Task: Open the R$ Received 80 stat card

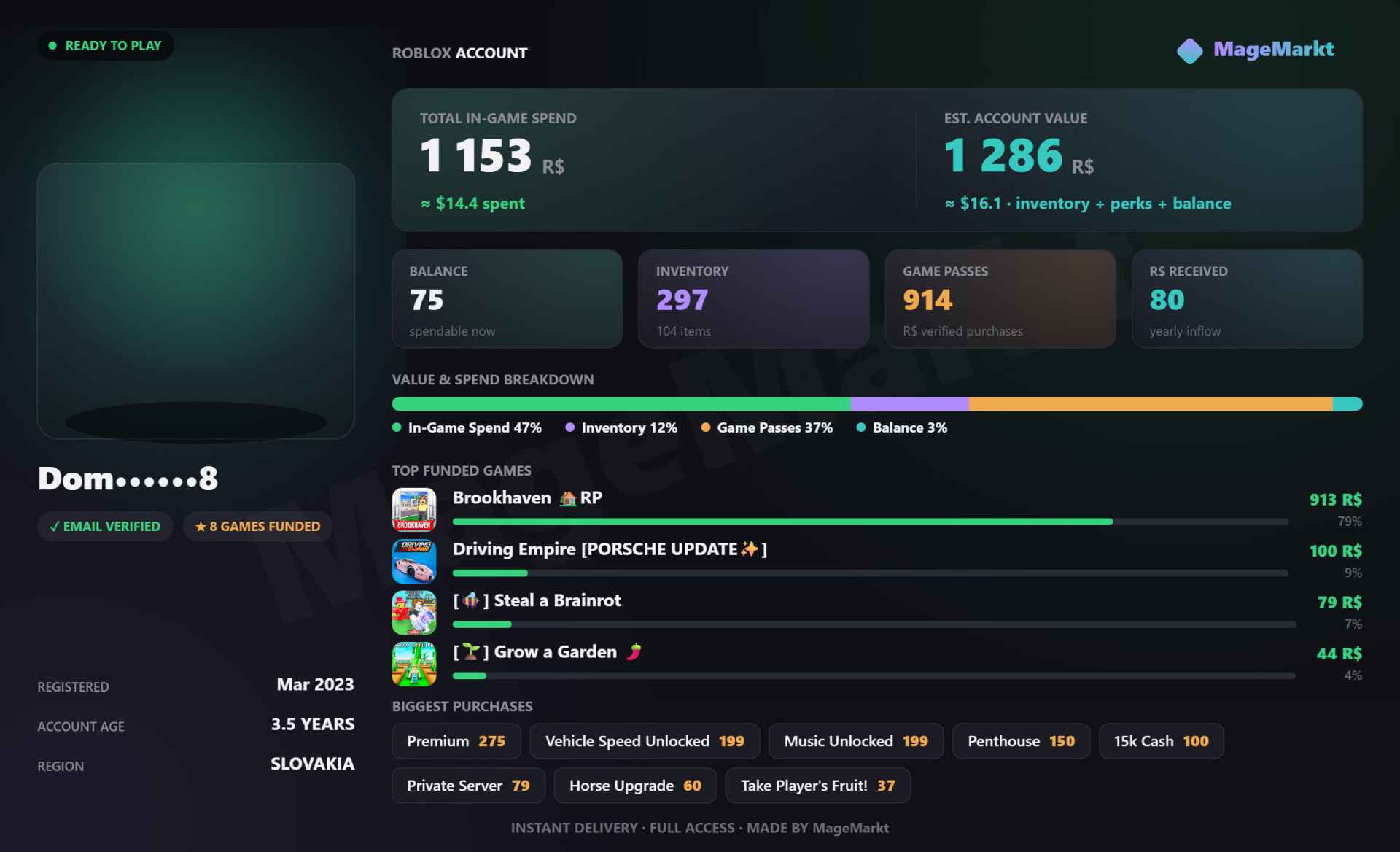Action: pyautogui.click(x=1247, y=298)
